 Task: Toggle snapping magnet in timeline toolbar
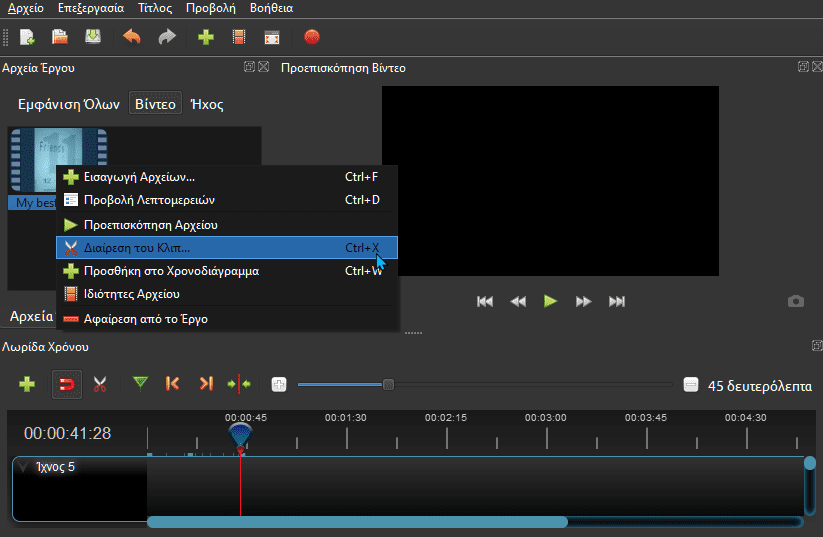tap(67, 384)
